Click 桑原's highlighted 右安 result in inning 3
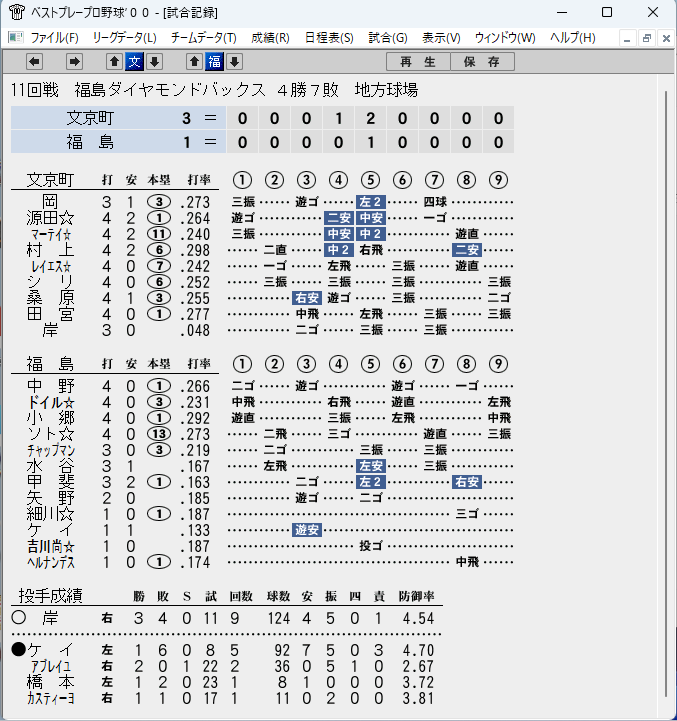677x721 pixels. point(307,298)
